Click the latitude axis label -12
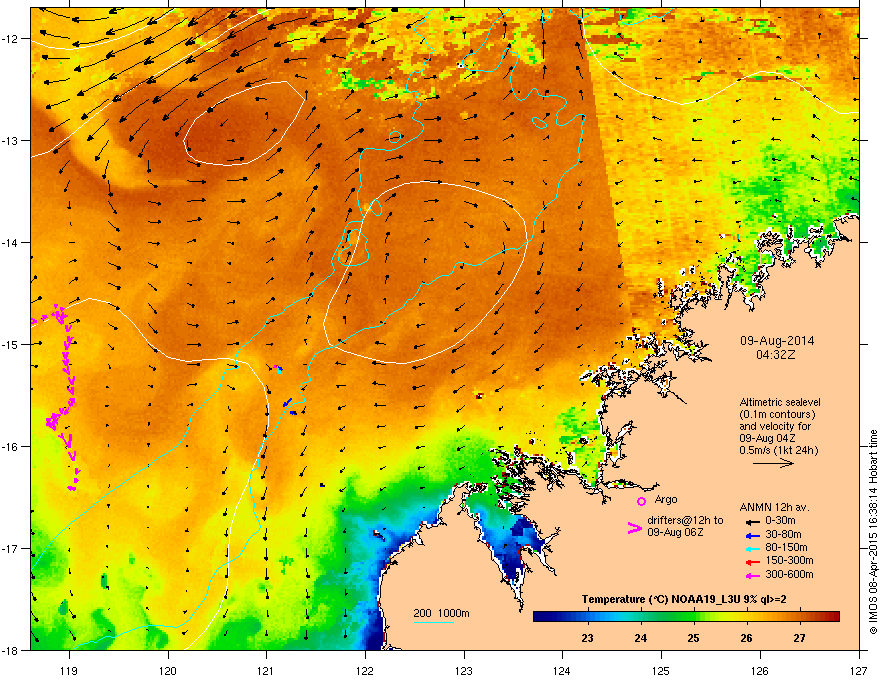The width and height of the screenshot is (880, 680). 10,39
